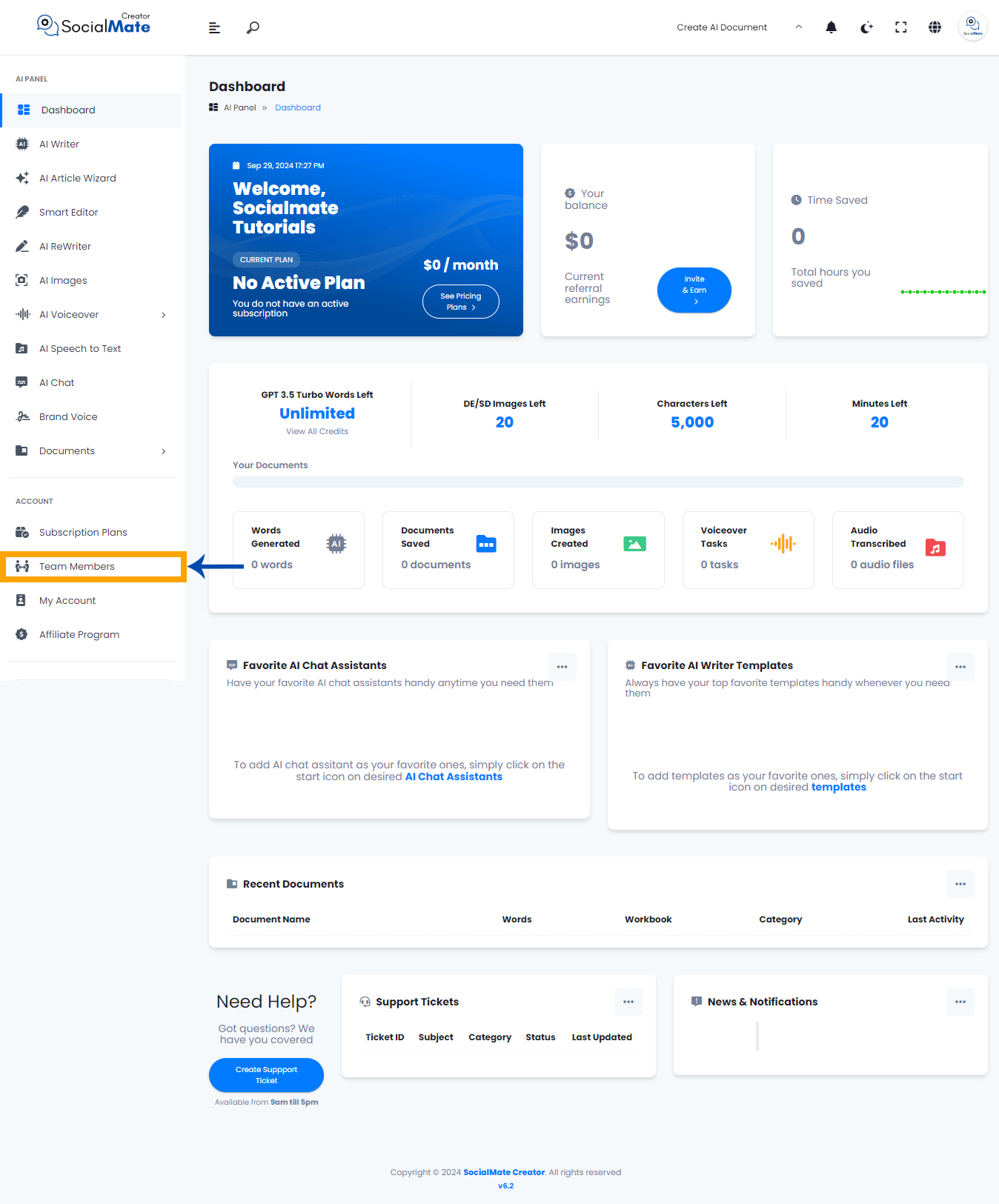Click the Voiceover Tasks waveform icon

(x=783, y=544)
